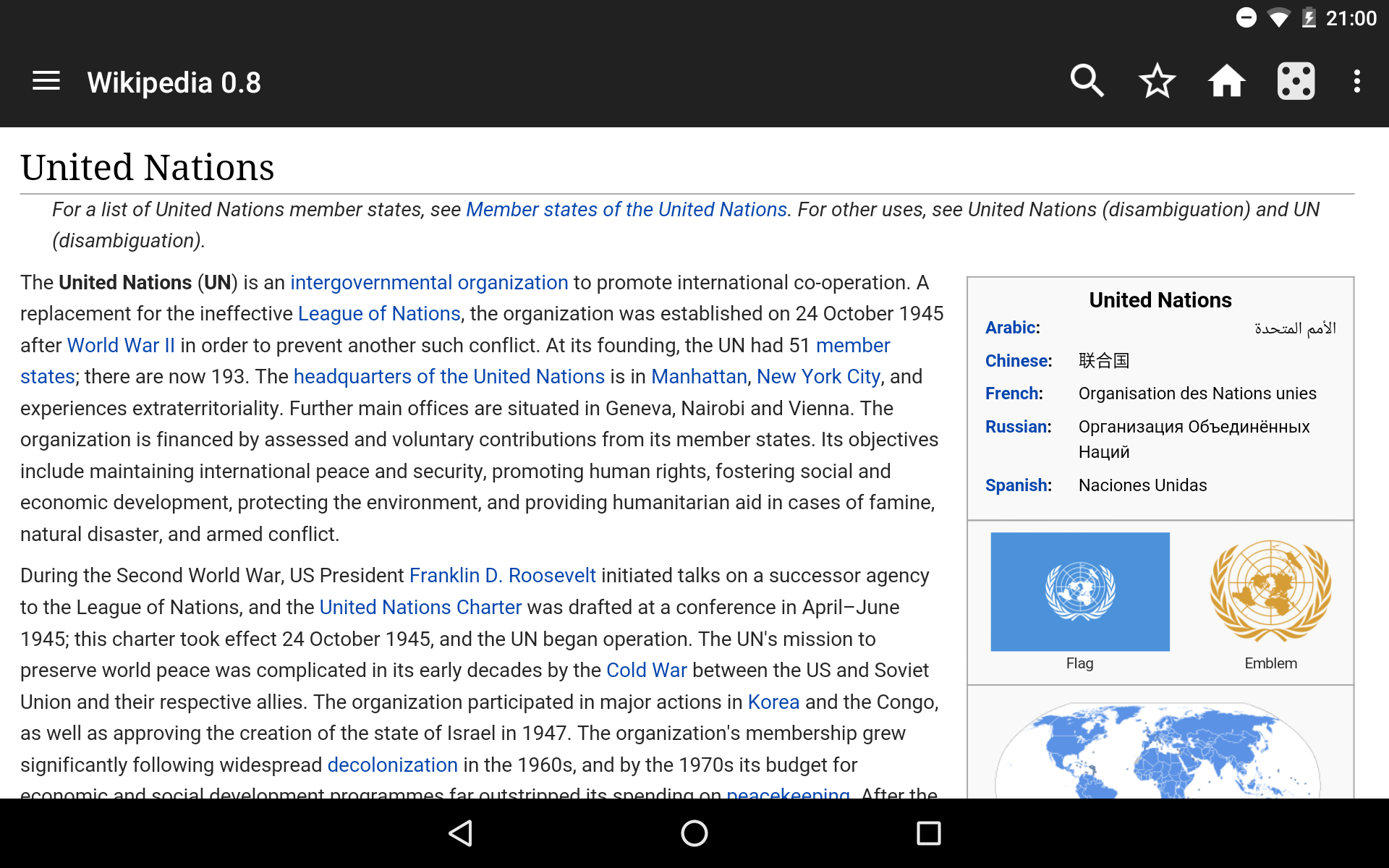This screenshot has height=868, width=1389.
Task: Tap the do-not-disturb status icon
Action: tap(1246, 17)
